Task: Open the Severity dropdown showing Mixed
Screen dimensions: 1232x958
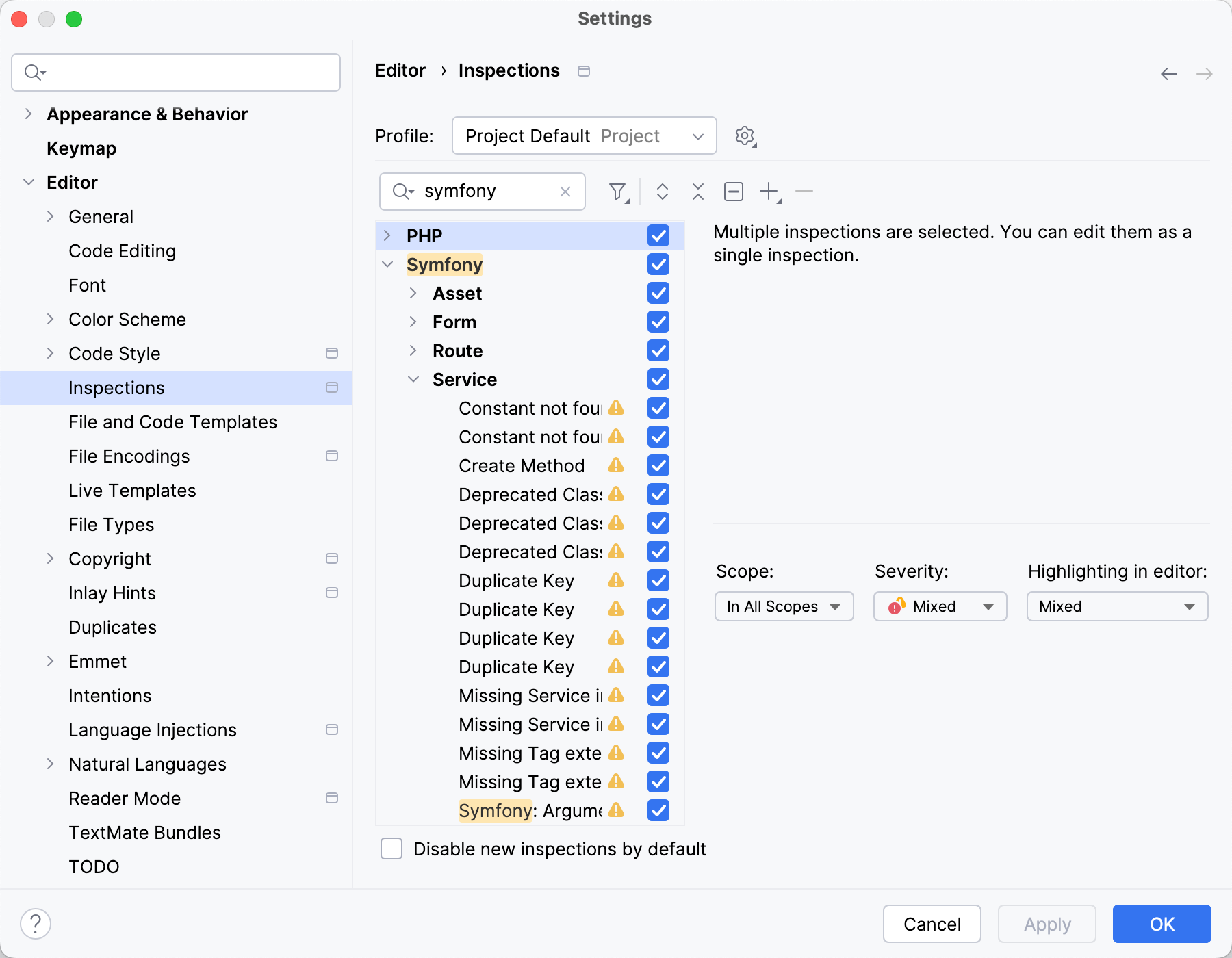Action: coord(939,606)
